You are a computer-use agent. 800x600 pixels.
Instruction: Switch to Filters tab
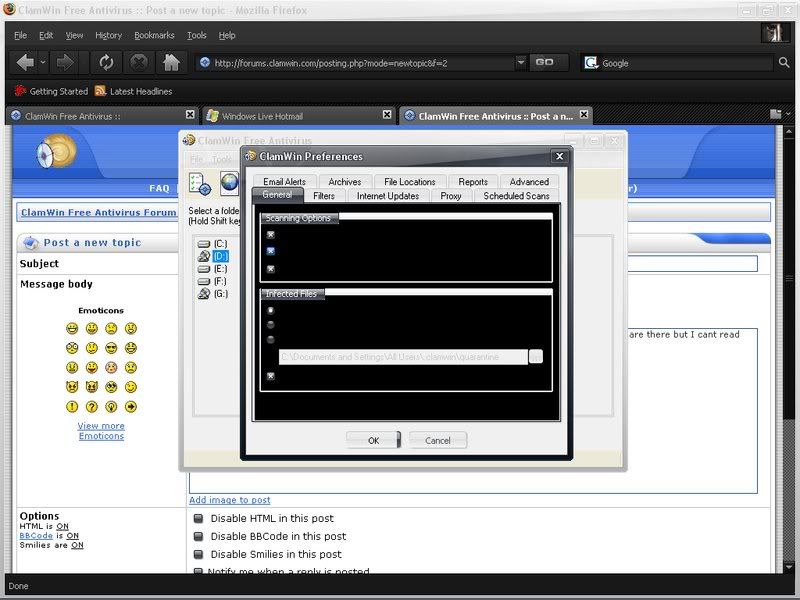324,196
